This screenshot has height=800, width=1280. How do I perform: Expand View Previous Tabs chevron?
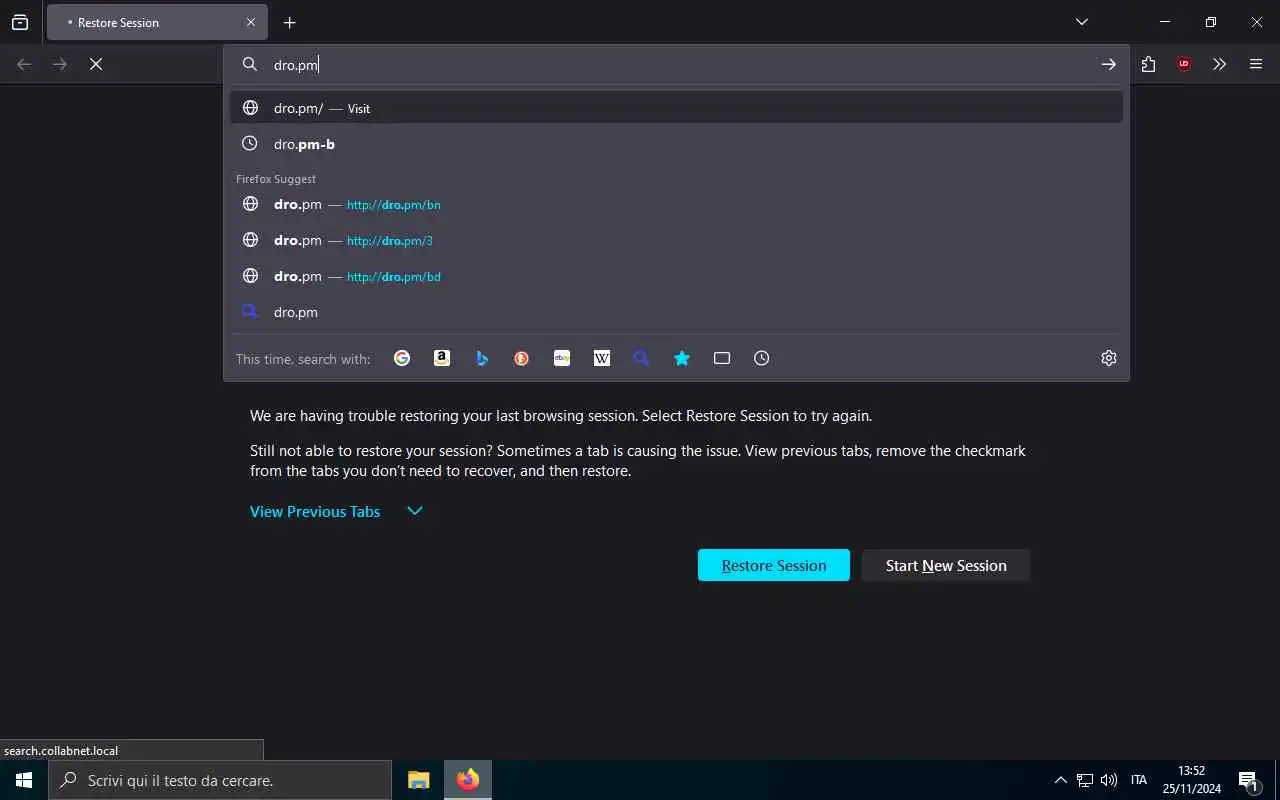pos(415,511)
